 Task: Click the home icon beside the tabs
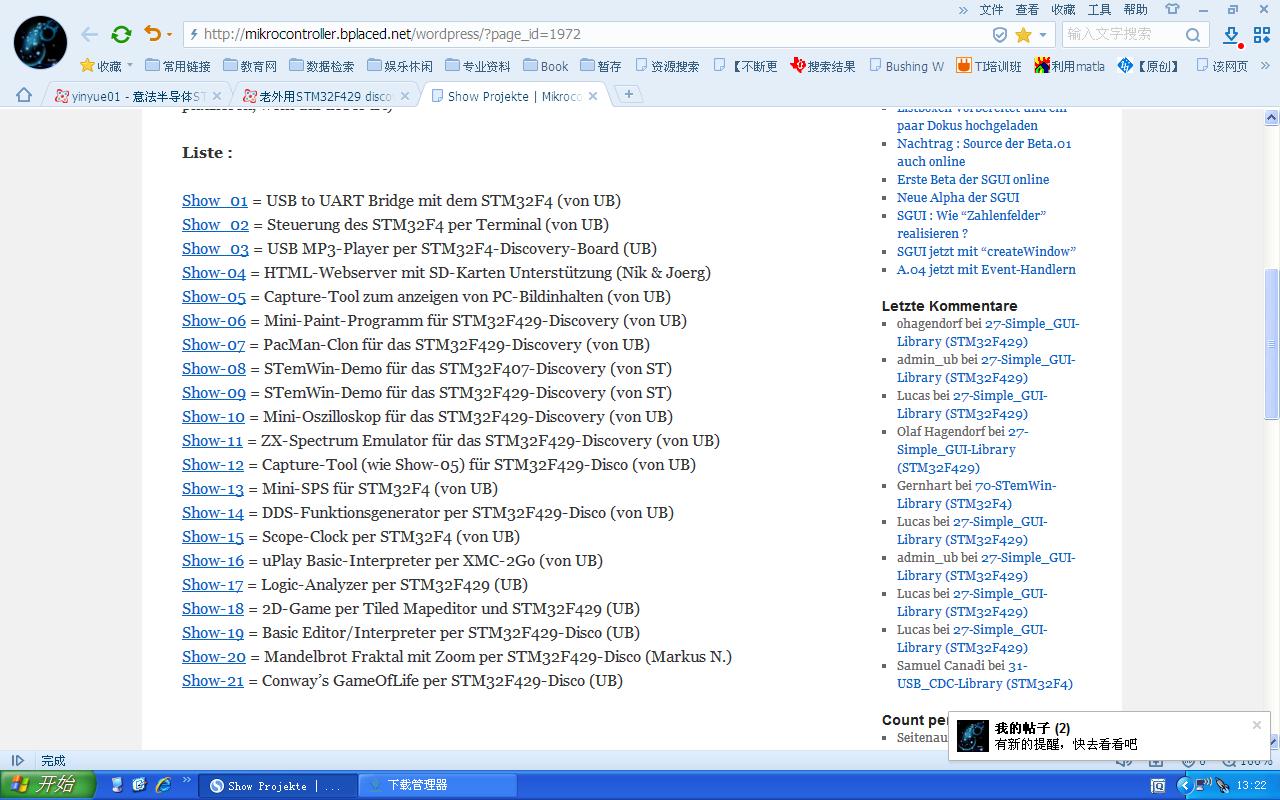(x=24, y=95)
